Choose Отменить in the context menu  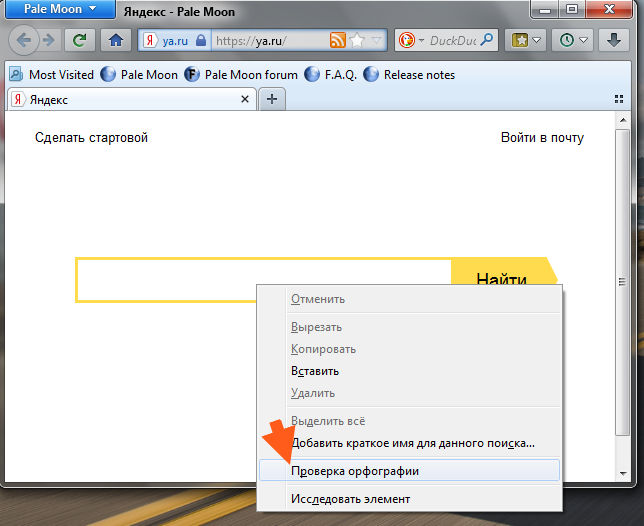point(409,299)
